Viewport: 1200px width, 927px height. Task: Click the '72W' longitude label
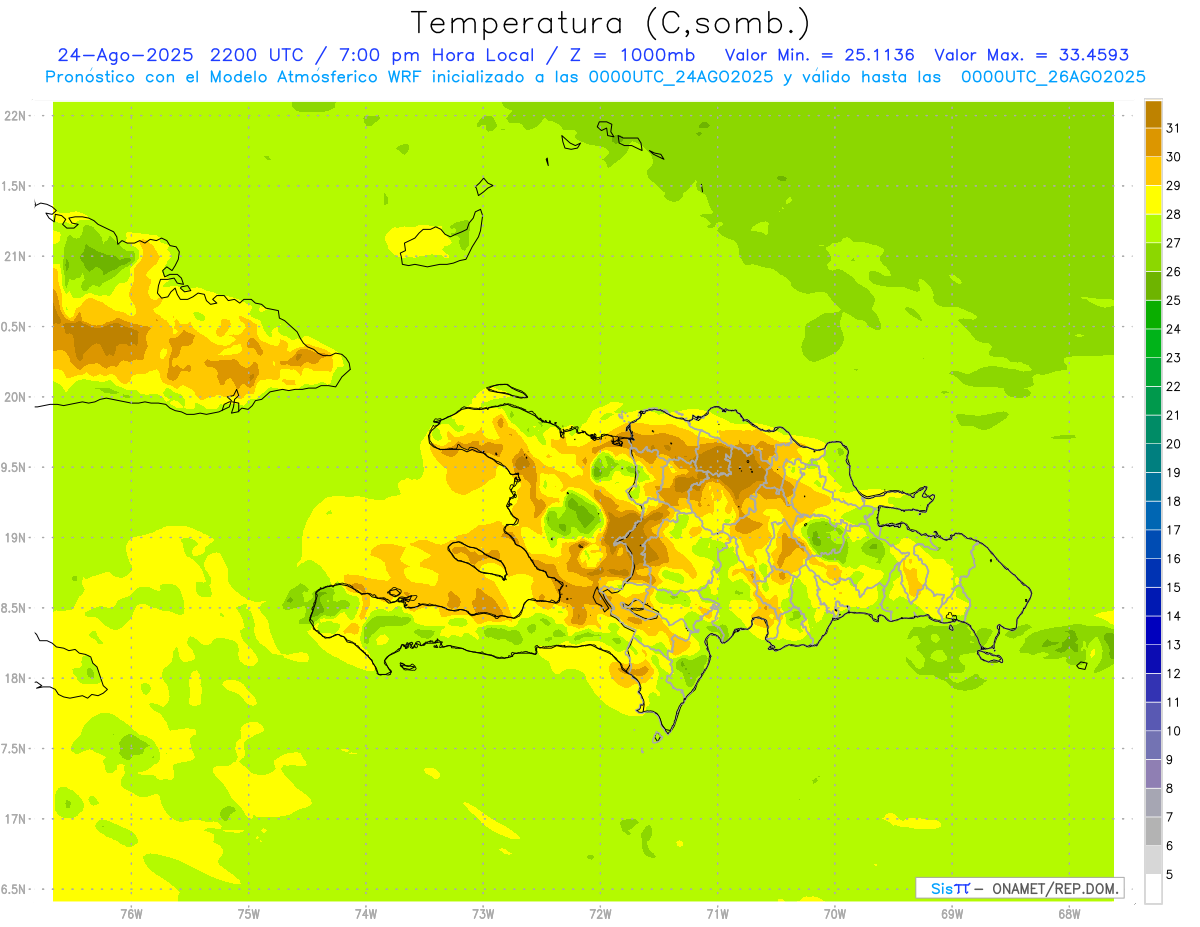tap(600, 914)
